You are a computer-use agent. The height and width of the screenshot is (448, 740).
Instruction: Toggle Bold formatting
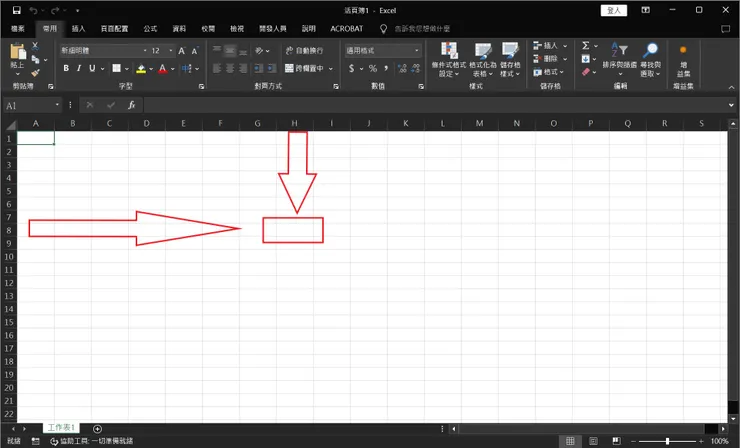point(66,68)
